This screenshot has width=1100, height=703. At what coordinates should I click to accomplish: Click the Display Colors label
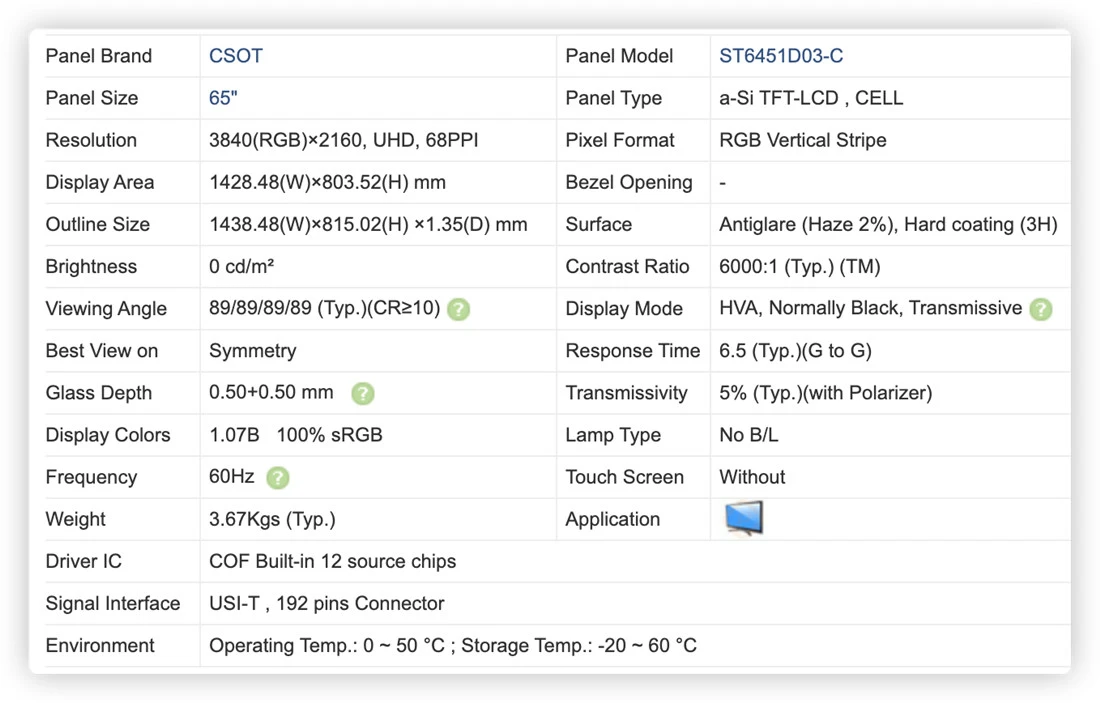click(108, 435)
